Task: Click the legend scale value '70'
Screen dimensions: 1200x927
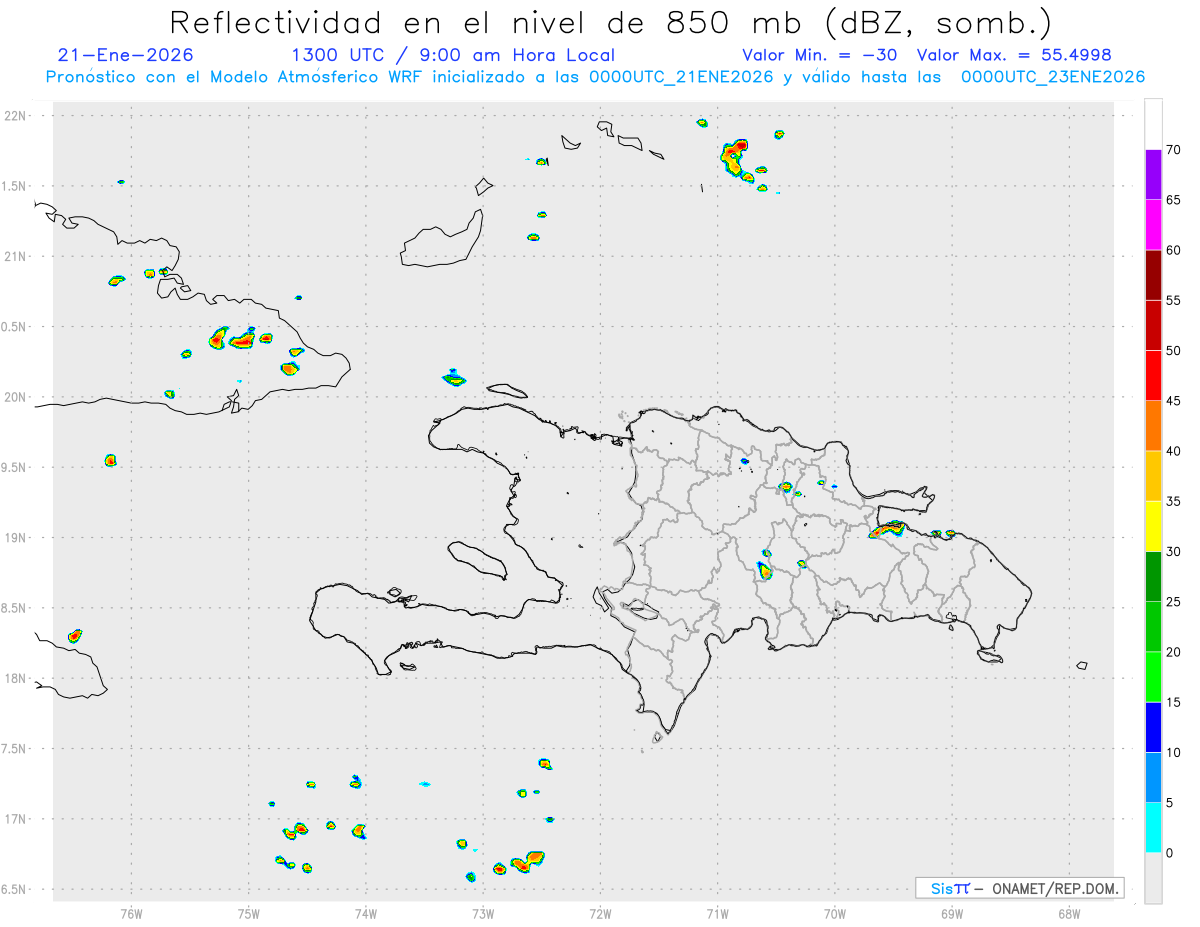Action: tap(1174, 150)
